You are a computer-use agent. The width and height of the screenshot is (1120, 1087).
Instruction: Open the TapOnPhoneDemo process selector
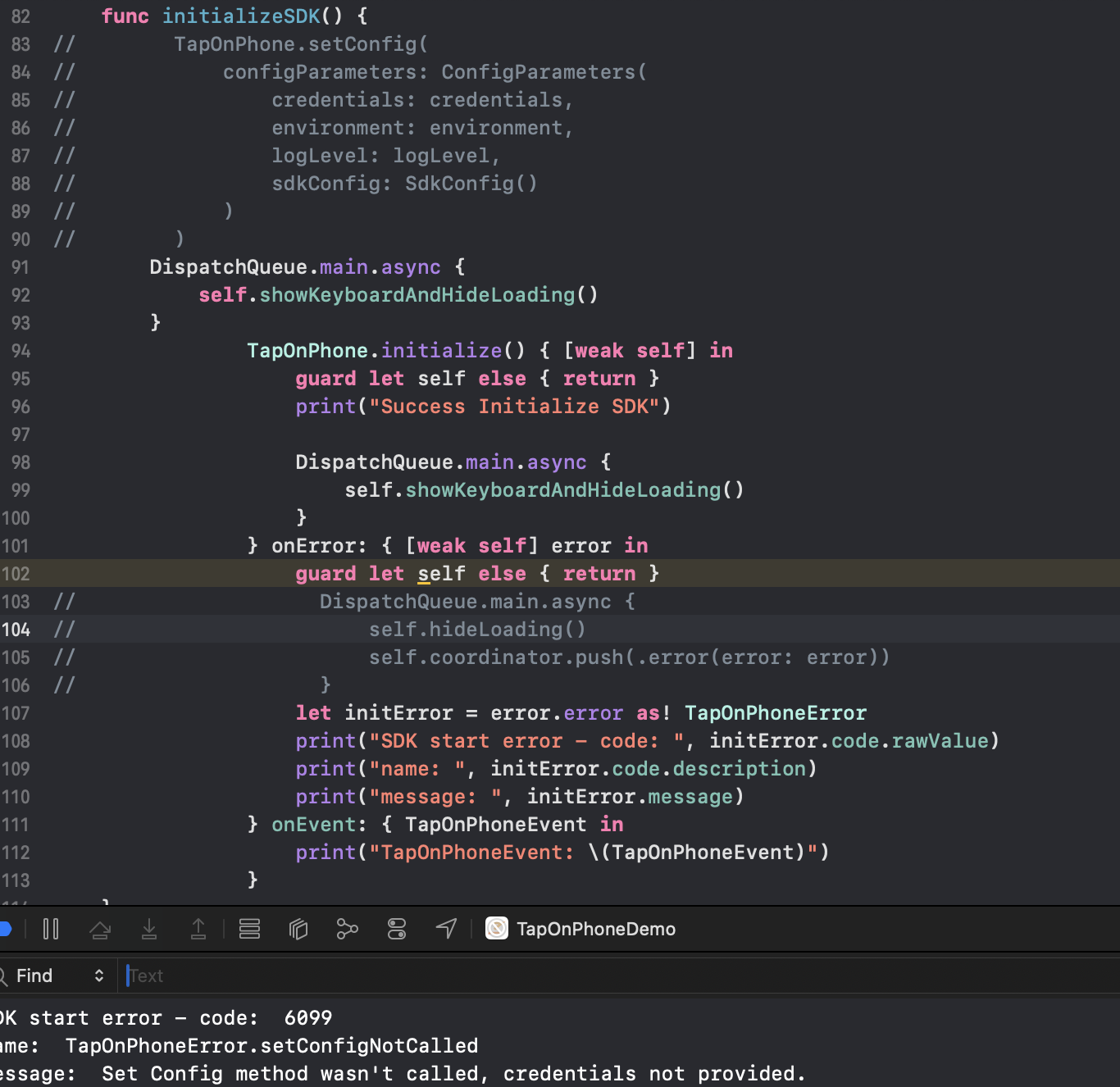point(581,929)
